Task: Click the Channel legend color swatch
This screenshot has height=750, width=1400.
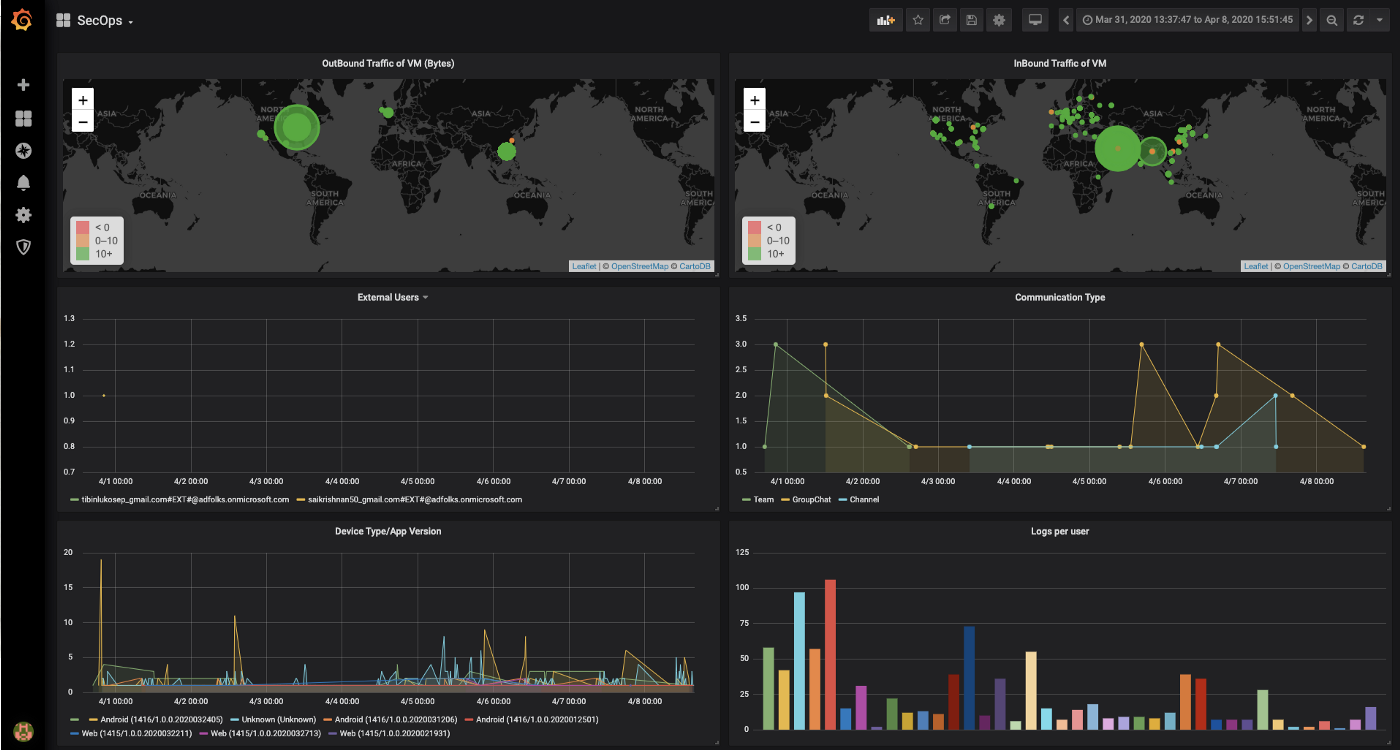Action: 843,499
